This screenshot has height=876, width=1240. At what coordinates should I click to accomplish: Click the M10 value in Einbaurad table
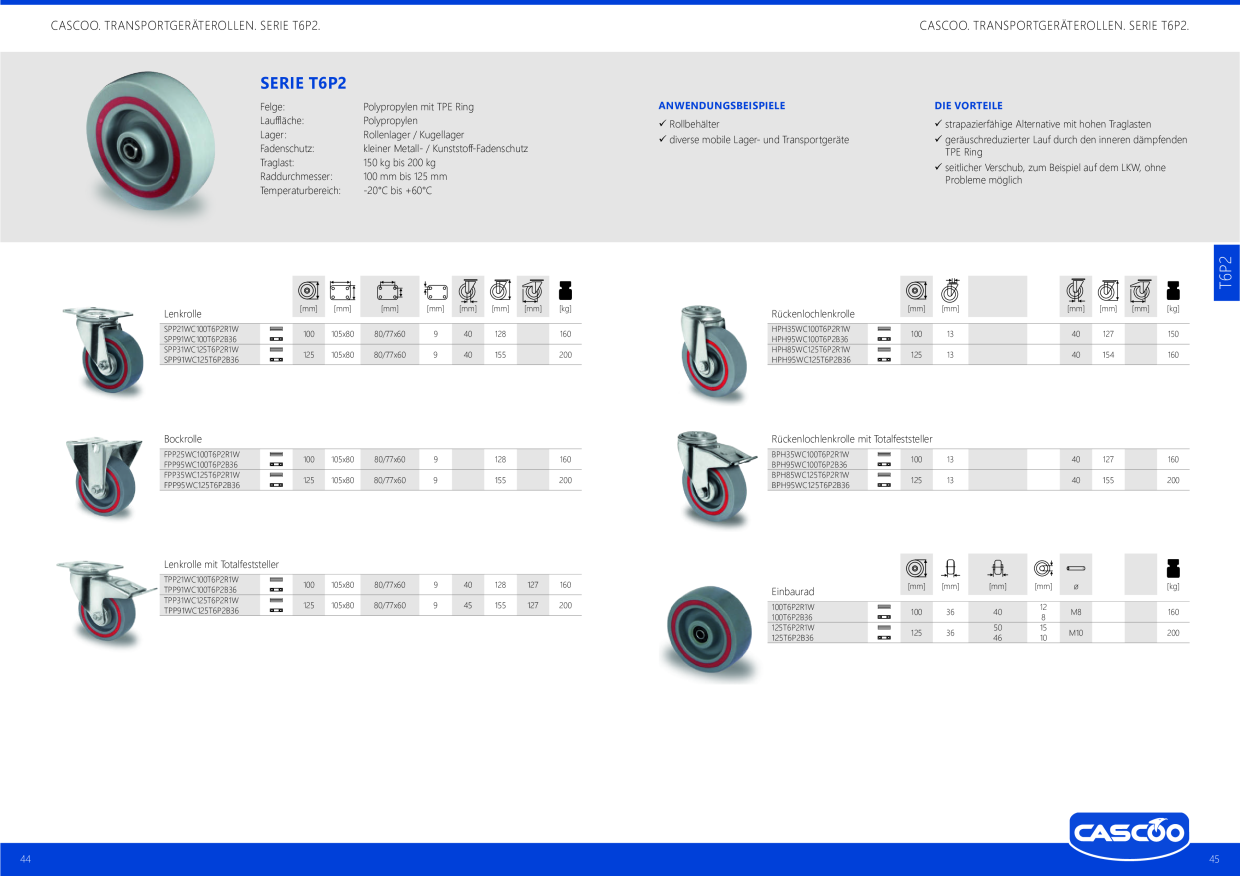pyautogui.click(x=1076, y=633)
